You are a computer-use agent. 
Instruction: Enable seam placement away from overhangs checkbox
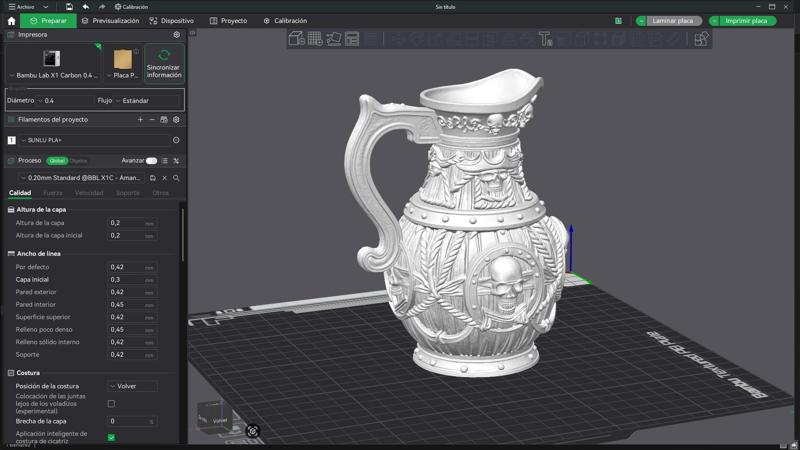[111, 404]
